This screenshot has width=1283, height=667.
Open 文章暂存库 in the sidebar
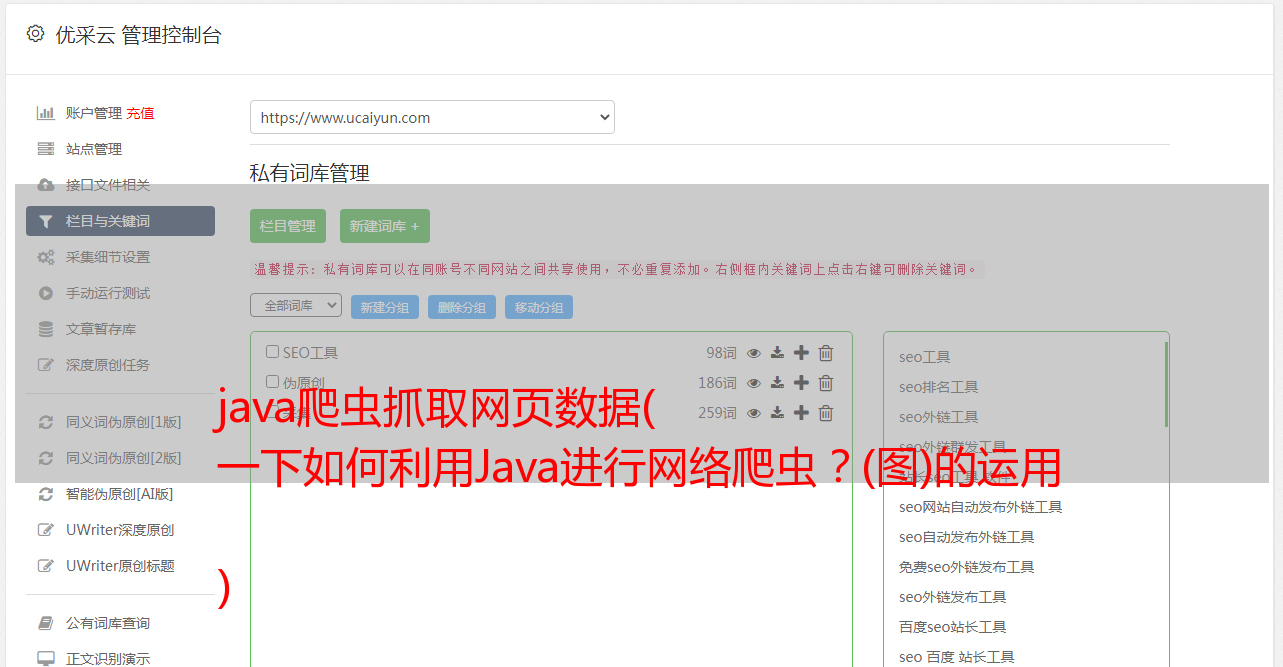101,329
